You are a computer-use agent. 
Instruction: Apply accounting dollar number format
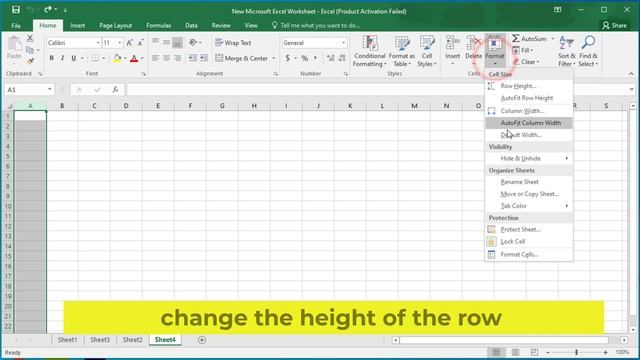pyautogui.click(x=288, y=58)
